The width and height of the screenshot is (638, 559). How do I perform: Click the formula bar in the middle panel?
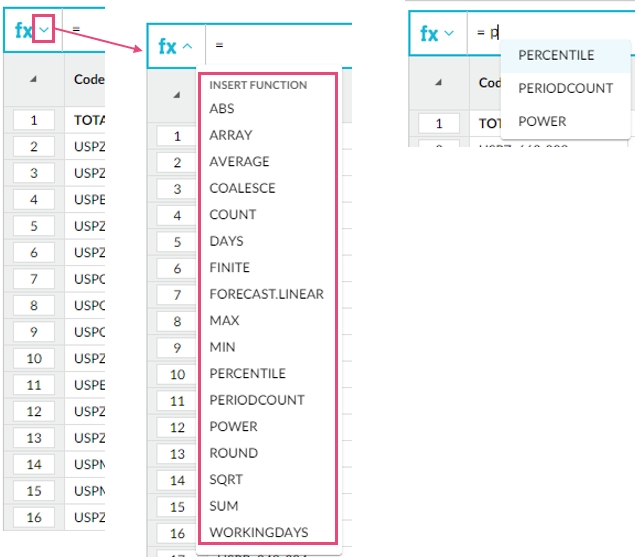280,47
